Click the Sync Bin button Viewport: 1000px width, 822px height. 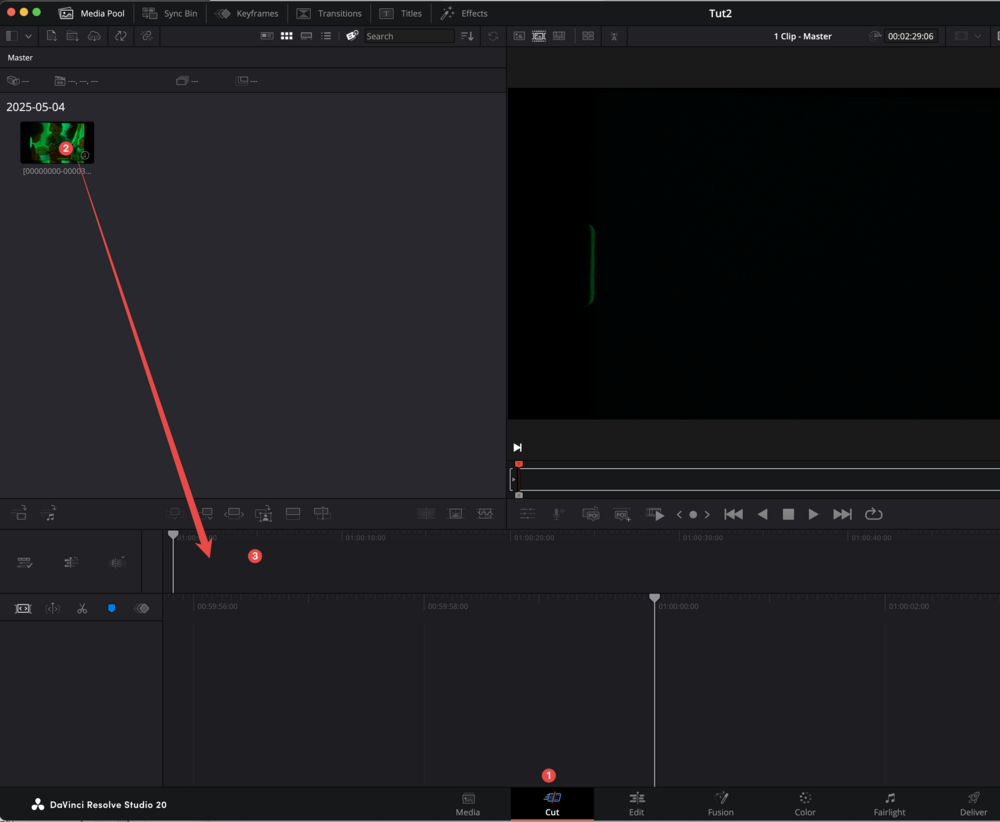(170, 13)
